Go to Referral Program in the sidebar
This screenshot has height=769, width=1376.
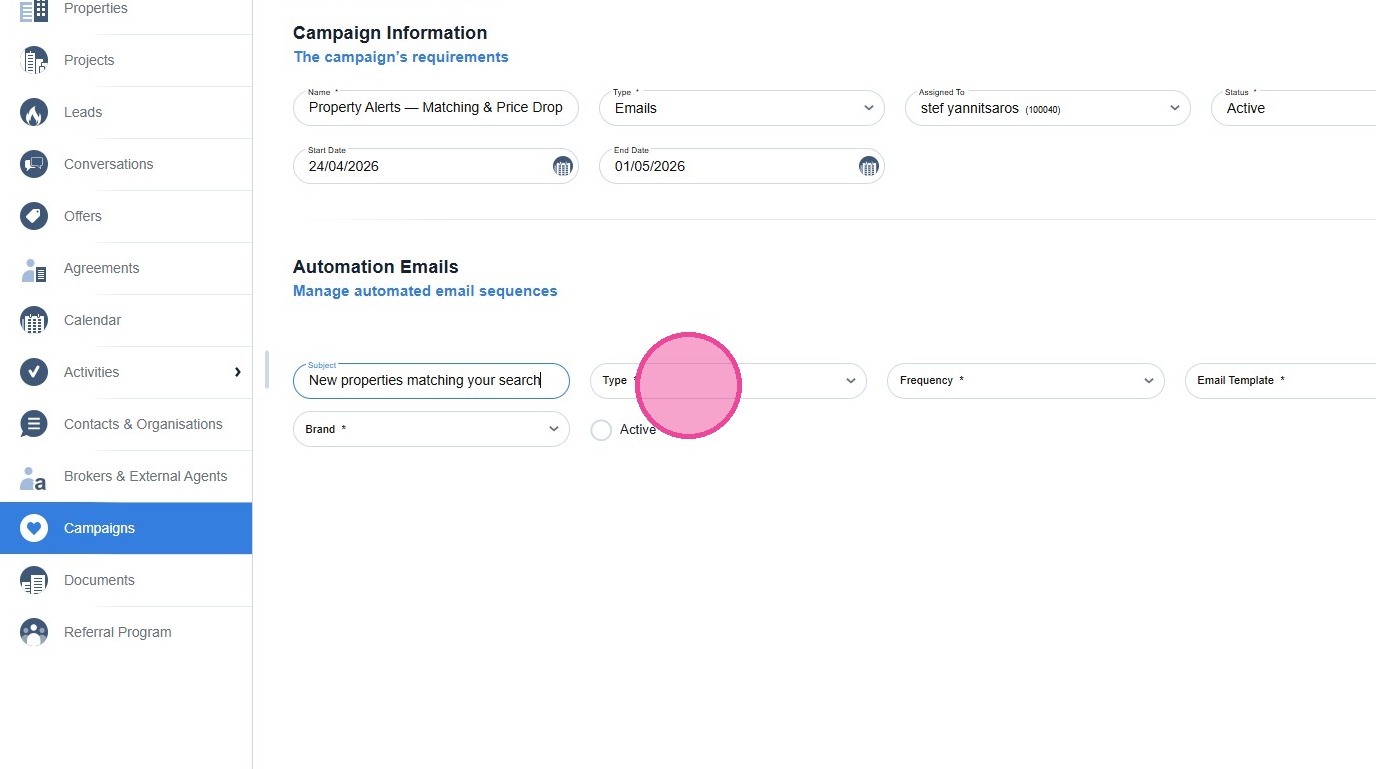[126, 632]
